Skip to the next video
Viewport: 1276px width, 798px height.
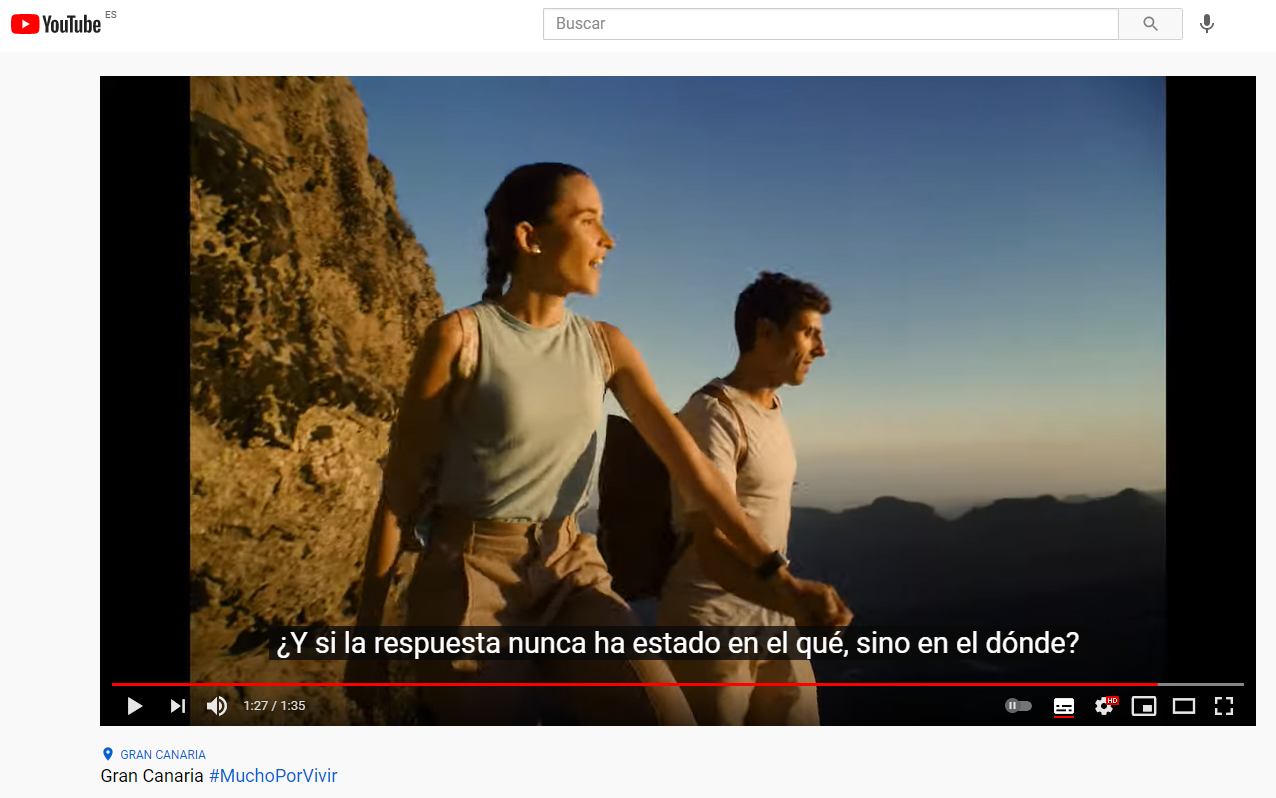[177, 706]
